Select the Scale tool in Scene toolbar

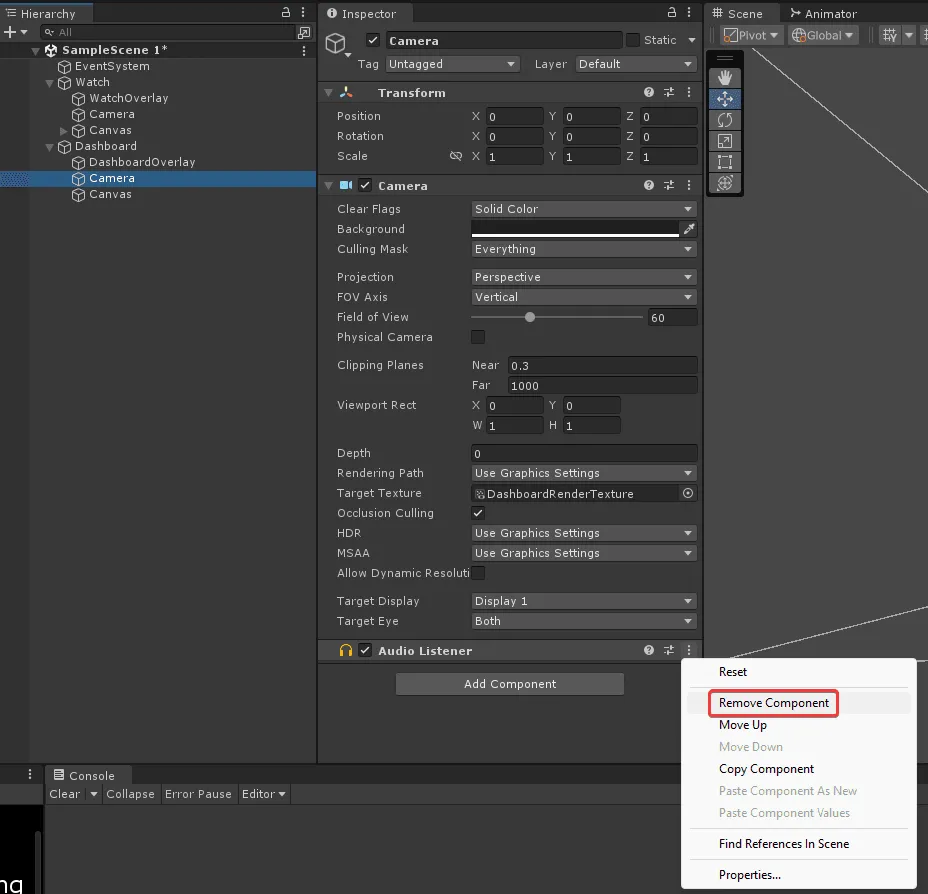click(x=725, y=141)
